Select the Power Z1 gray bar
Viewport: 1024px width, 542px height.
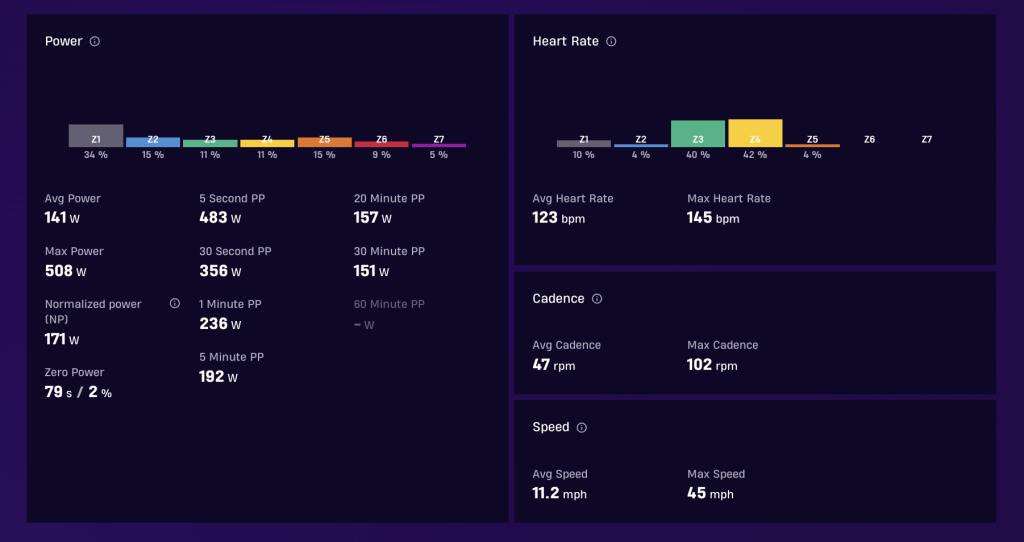pyautogui.click(x=96, y=136)
